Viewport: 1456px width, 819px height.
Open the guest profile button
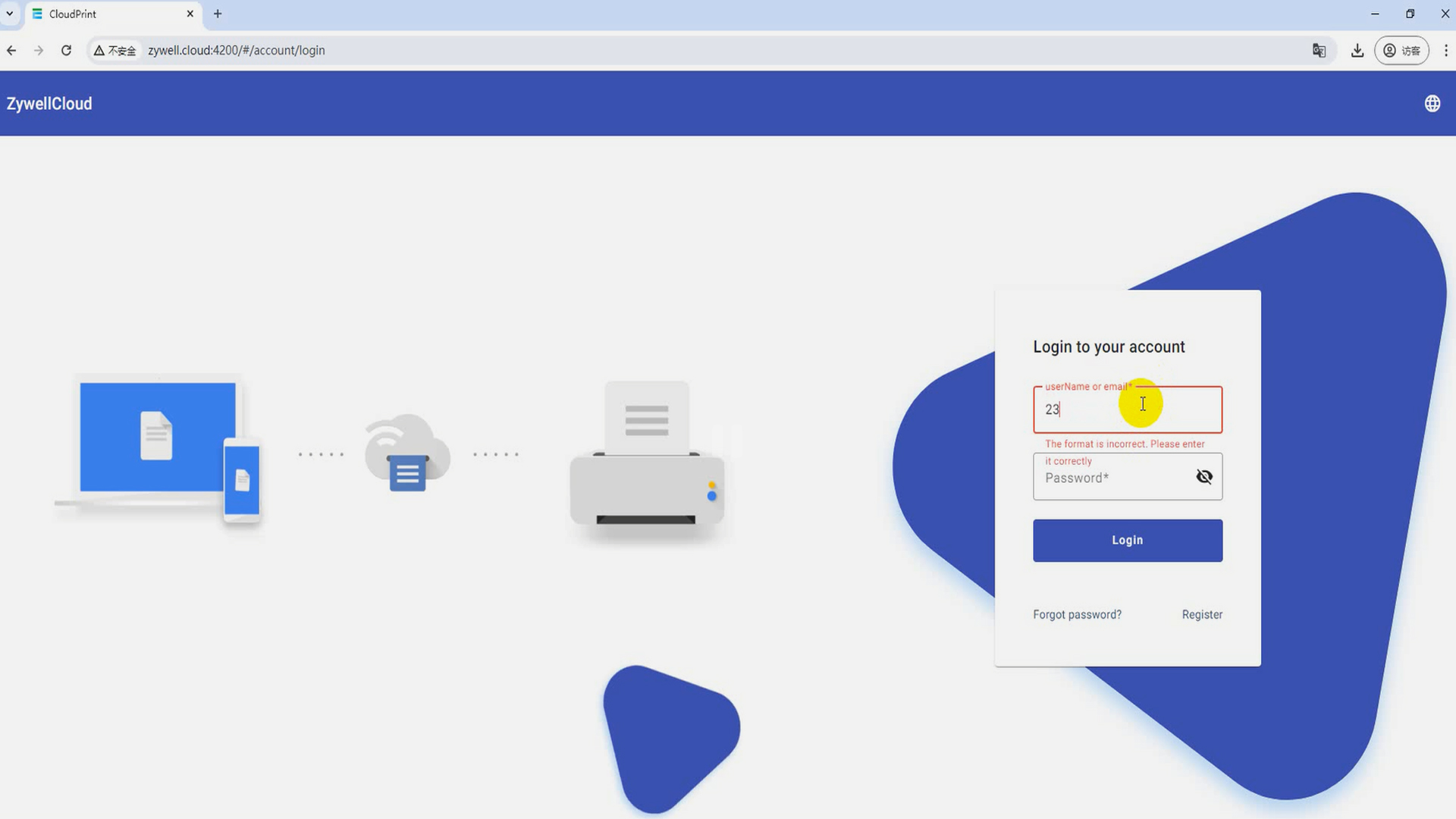point(1401,50)
